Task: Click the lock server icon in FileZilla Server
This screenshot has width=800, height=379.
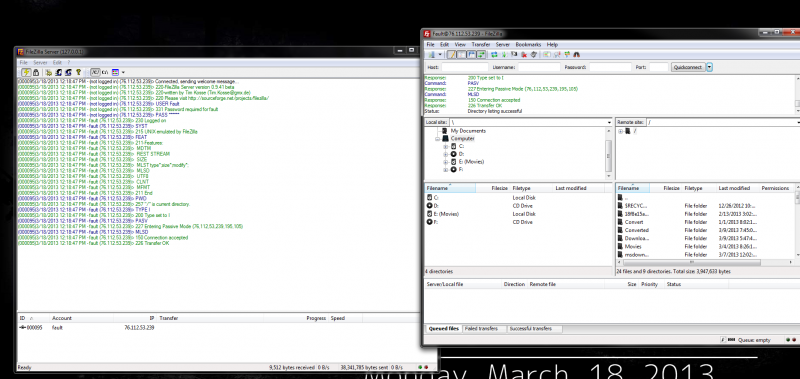Action: pos(36,72)
